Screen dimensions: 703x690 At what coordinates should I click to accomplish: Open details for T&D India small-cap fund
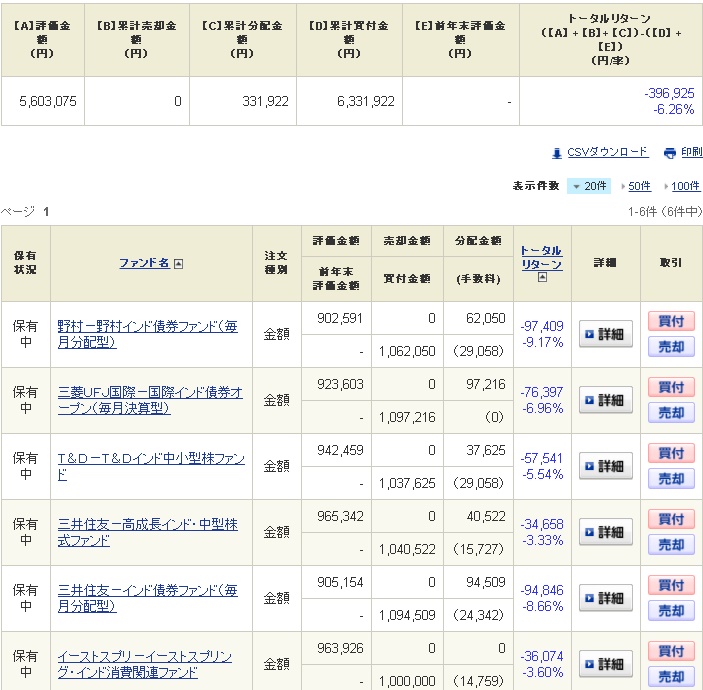605,466
